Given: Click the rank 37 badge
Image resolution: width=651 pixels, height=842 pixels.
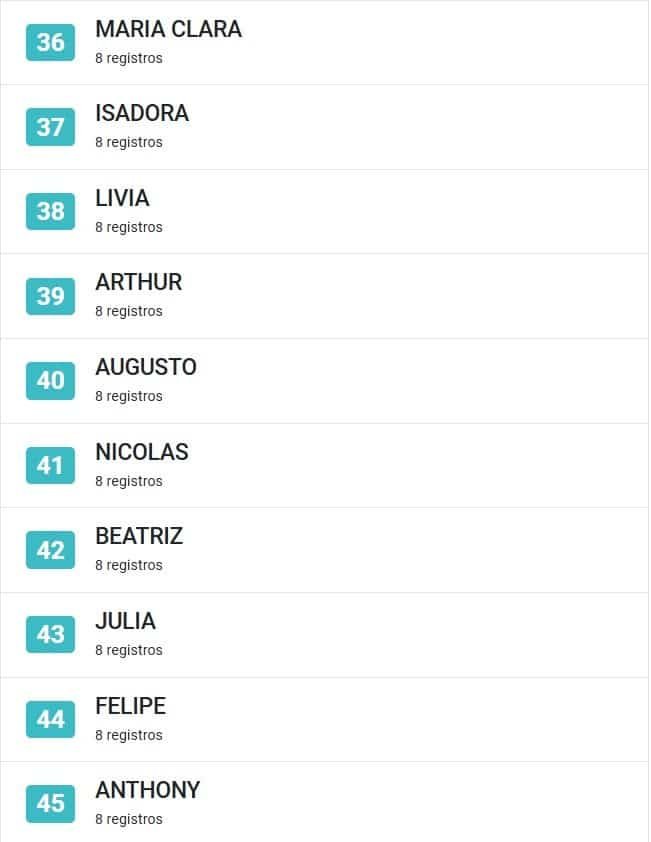Looking at the screenshot, I should (x=50, y=127).
